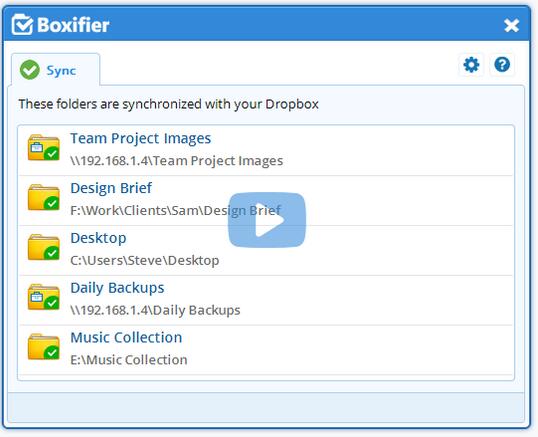Click the Design Brief folder icon

(x=44, y=197)
